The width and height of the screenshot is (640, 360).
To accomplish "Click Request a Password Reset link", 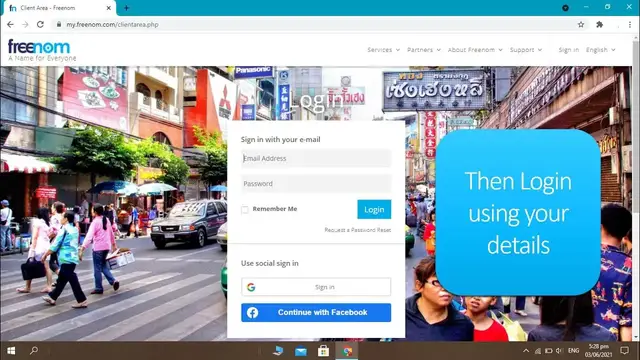I will point(358,230).
